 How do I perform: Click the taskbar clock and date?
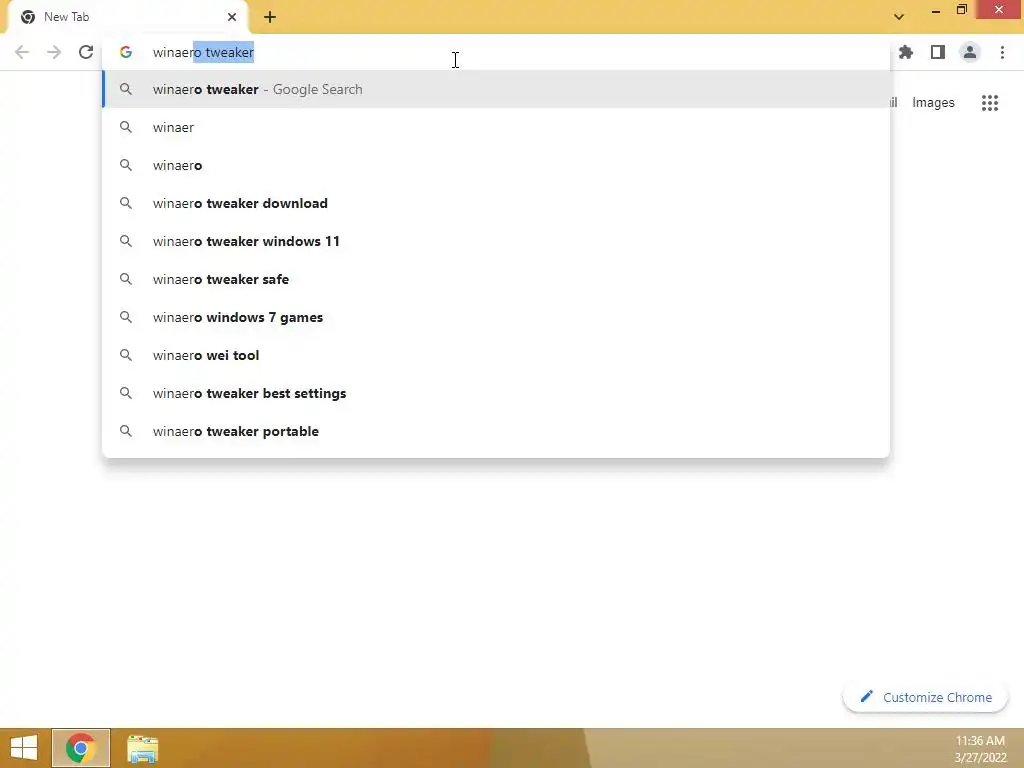click(980, 749)
